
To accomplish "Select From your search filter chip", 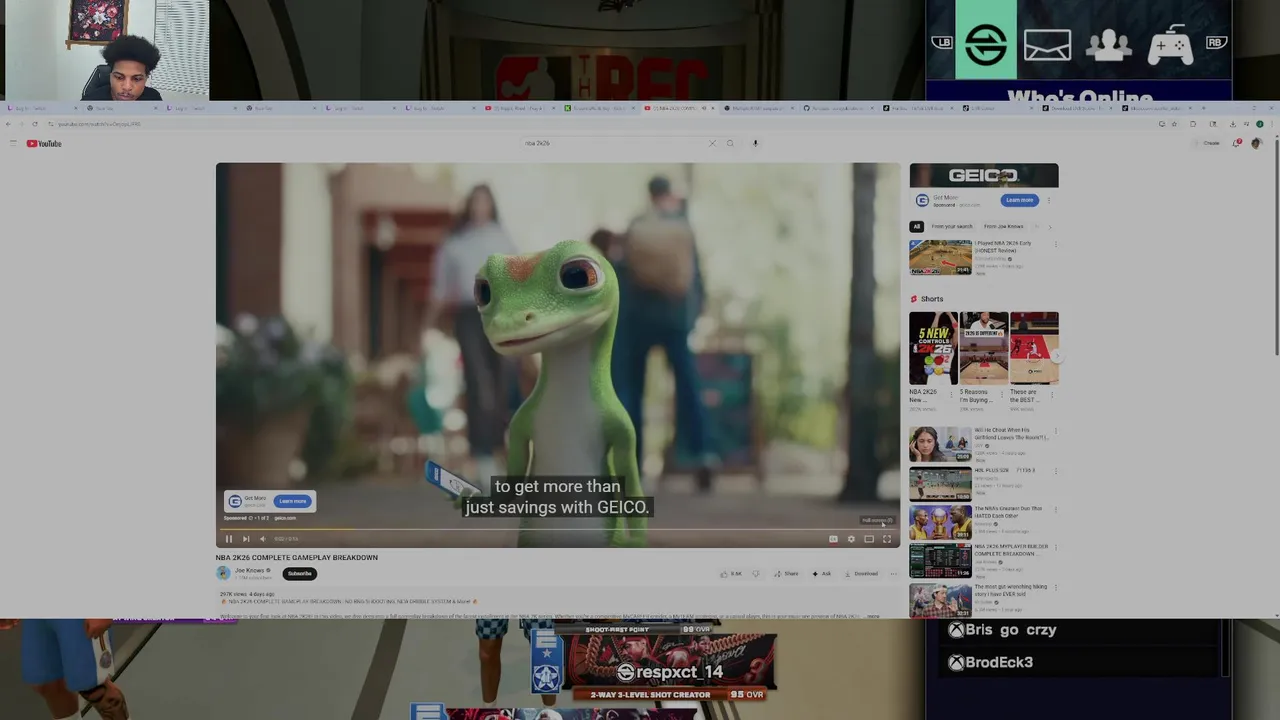I will pyautogui.click(x=951, y=226).
